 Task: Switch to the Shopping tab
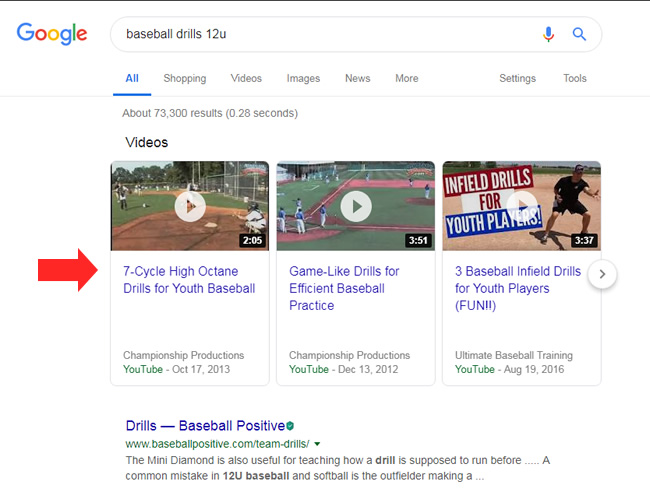pos(184,78)
